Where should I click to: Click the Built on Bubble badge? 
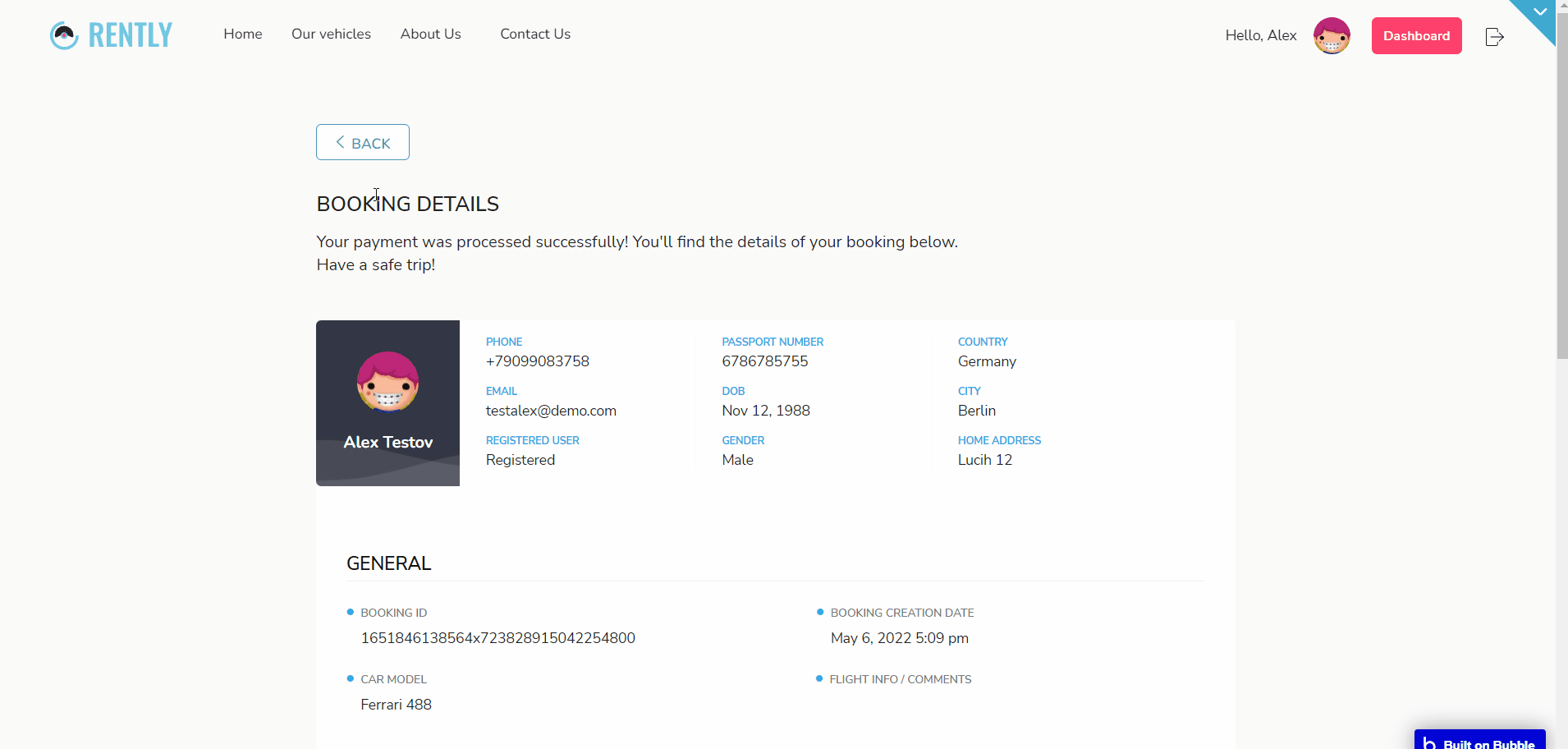pyautogui.click(x=1479, y=741)
